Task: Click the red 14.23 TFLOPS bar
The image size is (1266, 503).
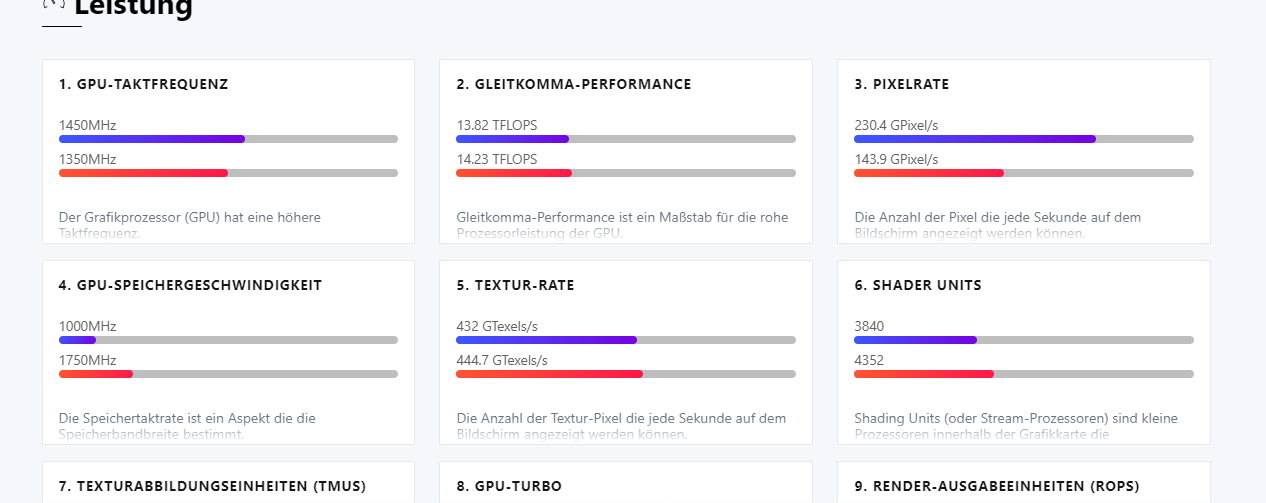Action: [514, 173]
